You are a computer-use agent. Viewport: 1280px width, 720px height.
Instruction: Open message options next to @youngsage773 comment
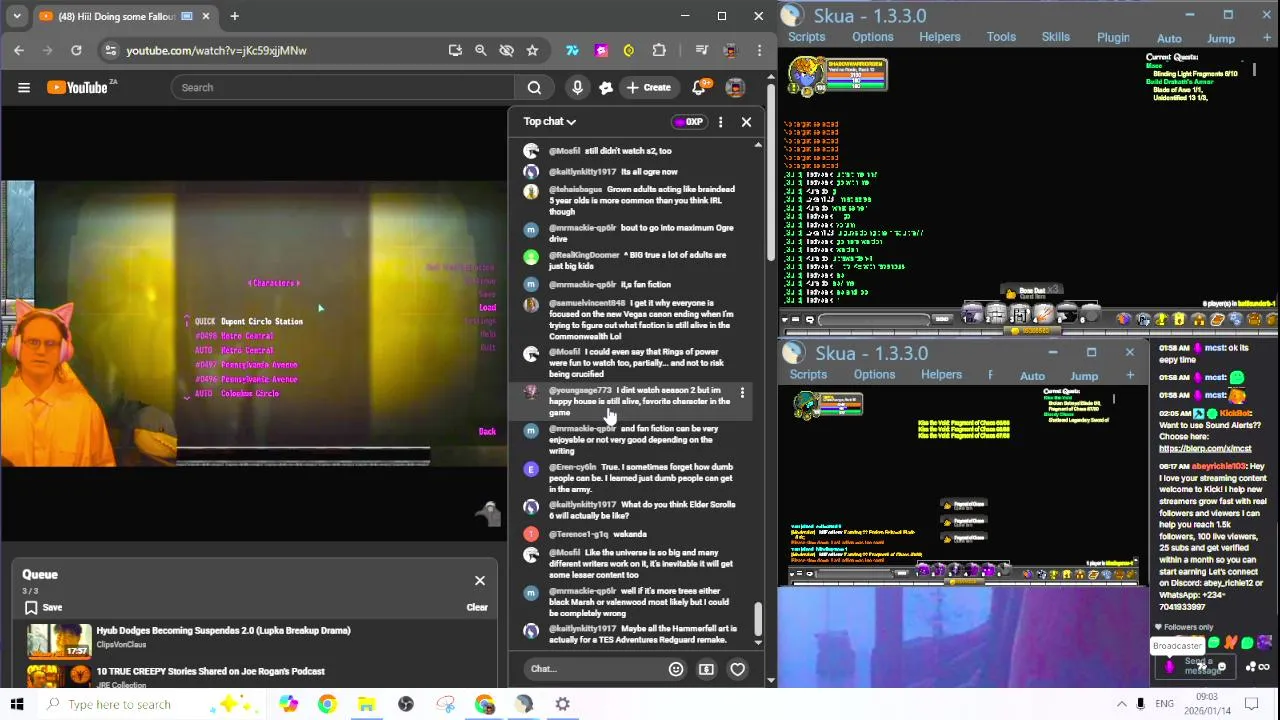tap(742, 393)
